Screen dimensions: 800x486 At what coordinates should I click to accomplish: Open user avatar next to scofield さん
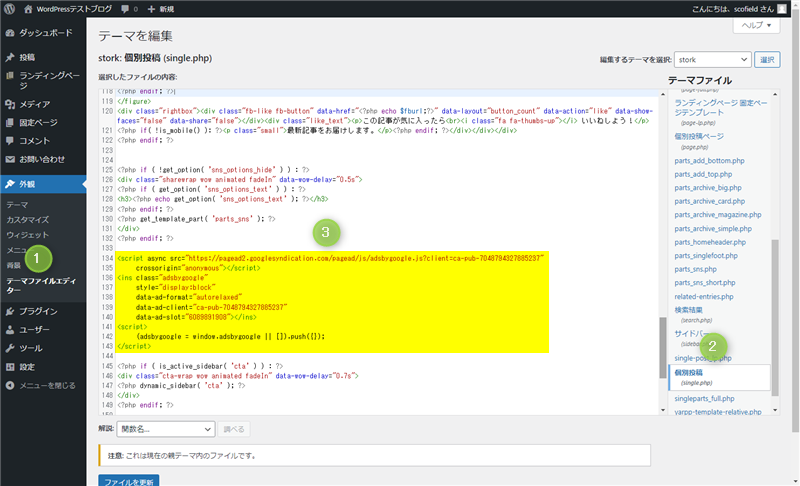(781, 9)
